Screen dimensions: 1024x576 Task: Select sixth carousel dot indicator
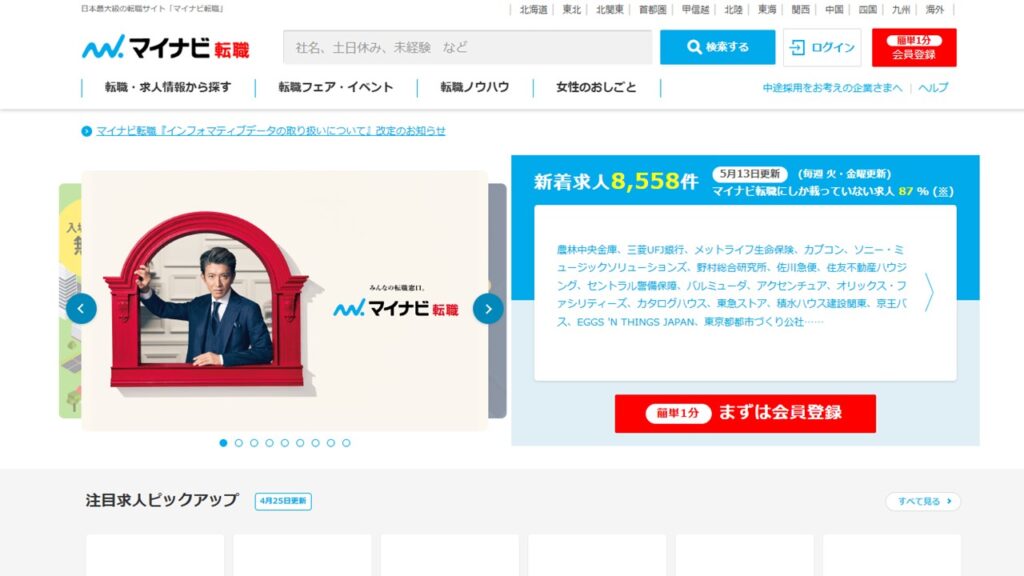(300, 443)
